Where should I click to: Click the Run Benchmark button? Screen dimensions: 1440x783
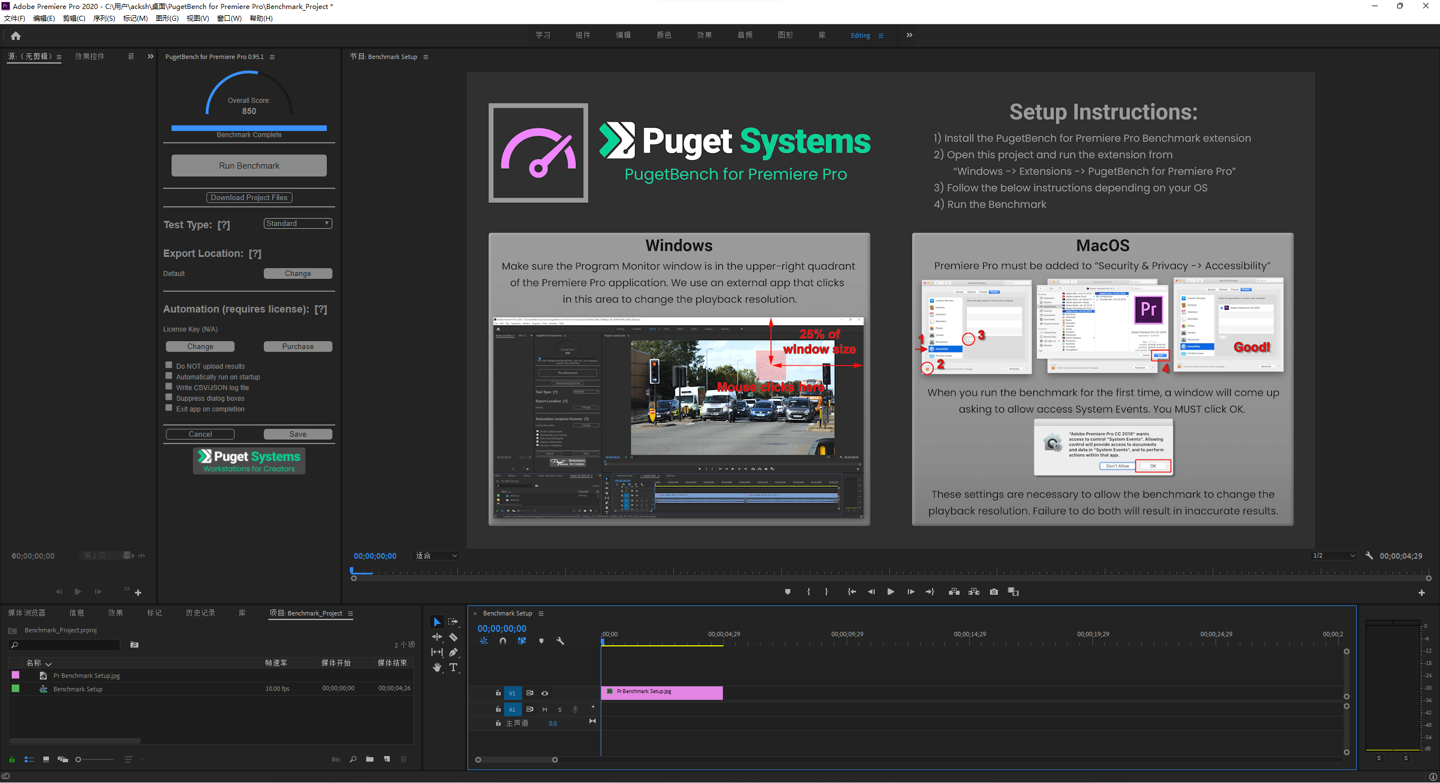pyautogui.click(x=249, y=165)
